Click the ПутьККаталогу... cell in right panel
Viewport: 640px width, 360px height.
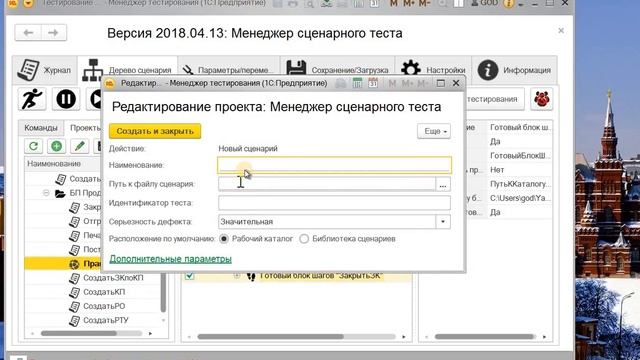click(520, 184)
